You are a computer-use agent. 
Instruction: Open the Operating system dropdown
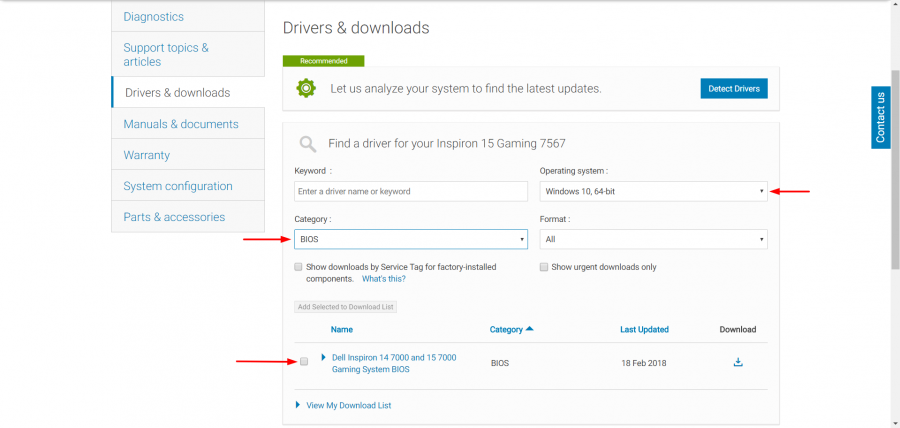[x=653, y=191]
